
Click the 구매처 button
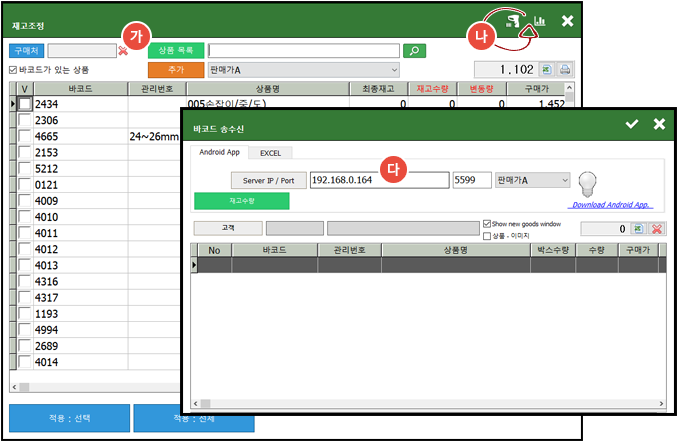click(26, 51)
